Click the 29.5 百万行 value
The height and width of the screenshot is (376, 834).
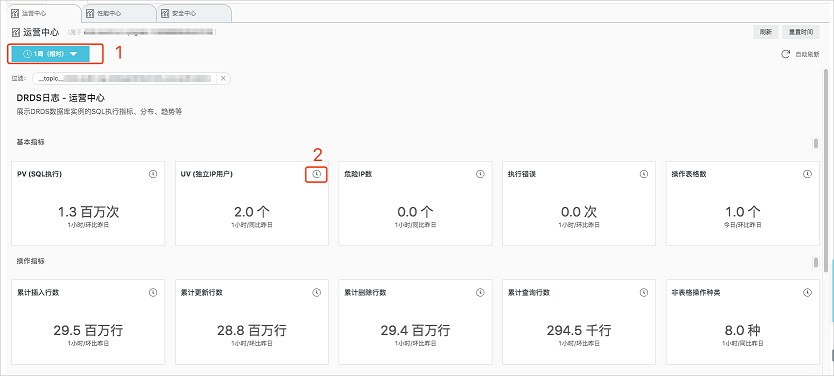pos(88,330)
